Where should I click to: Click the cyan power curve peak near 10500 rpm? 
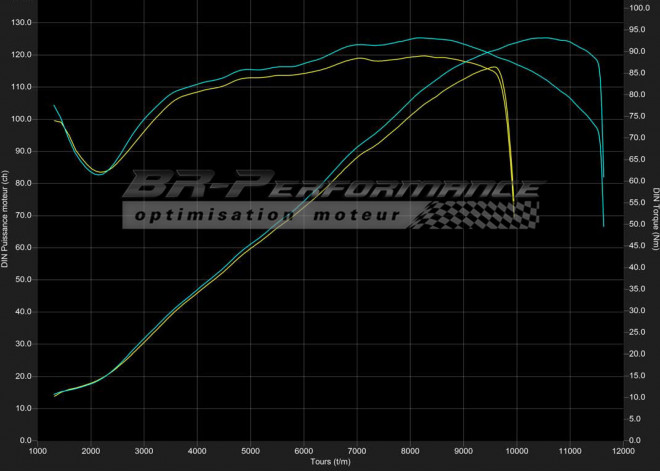(x=540, y=38)
